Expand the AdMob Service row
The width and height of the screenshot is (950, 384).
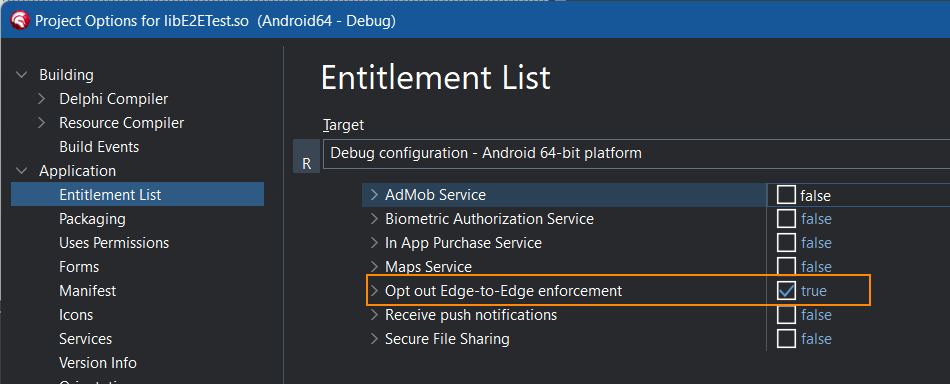[x=374, y=195]
